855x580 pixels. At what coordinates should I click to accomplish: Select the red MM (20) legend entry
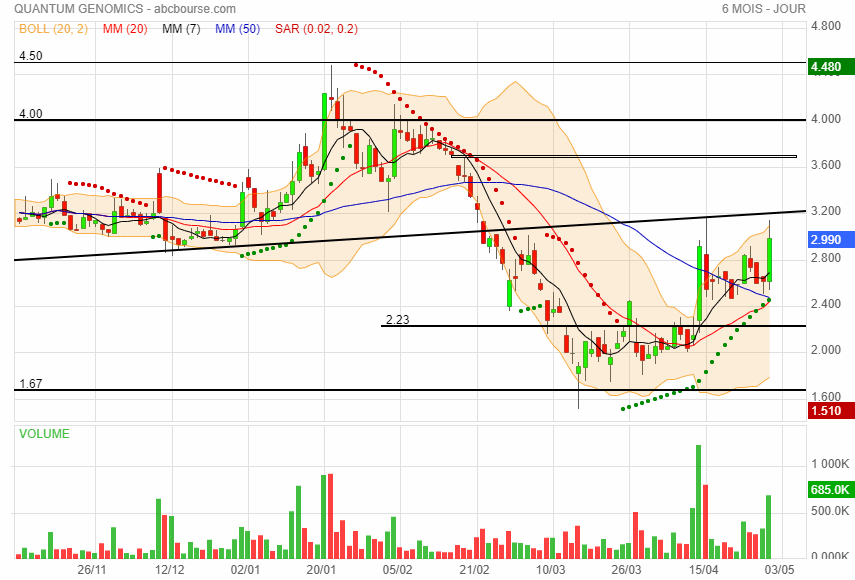coord(125,29)
